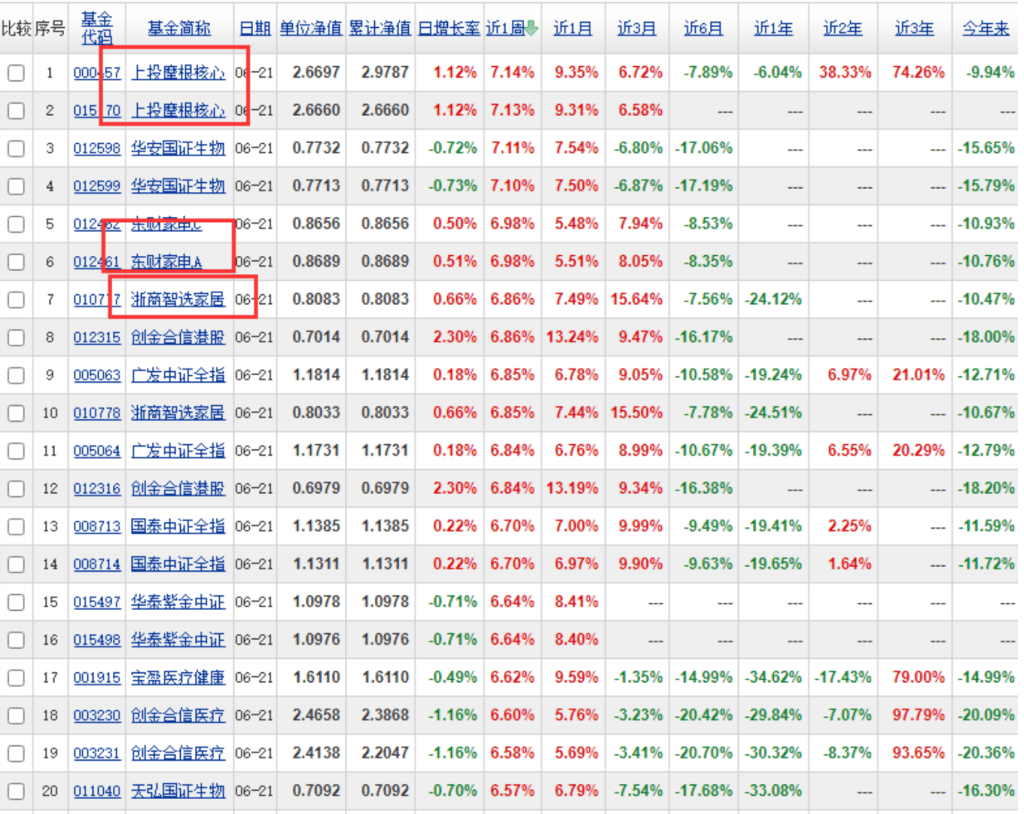Image resolution: width=1024 pixels, height=814 pixels.
Task: Click the unit net value 2.6697
Action: coord(316,73)
